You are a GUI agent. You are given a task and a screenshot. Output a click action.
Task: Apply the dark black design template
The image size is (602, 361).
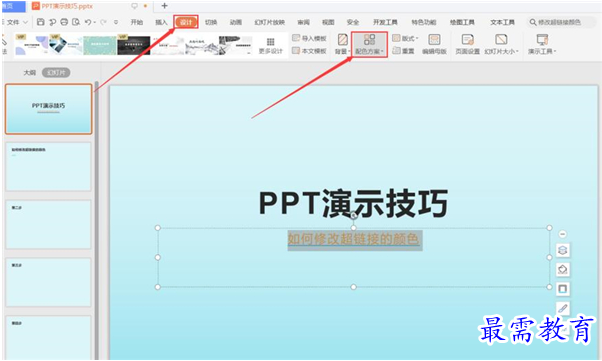(x=134, y=45)
